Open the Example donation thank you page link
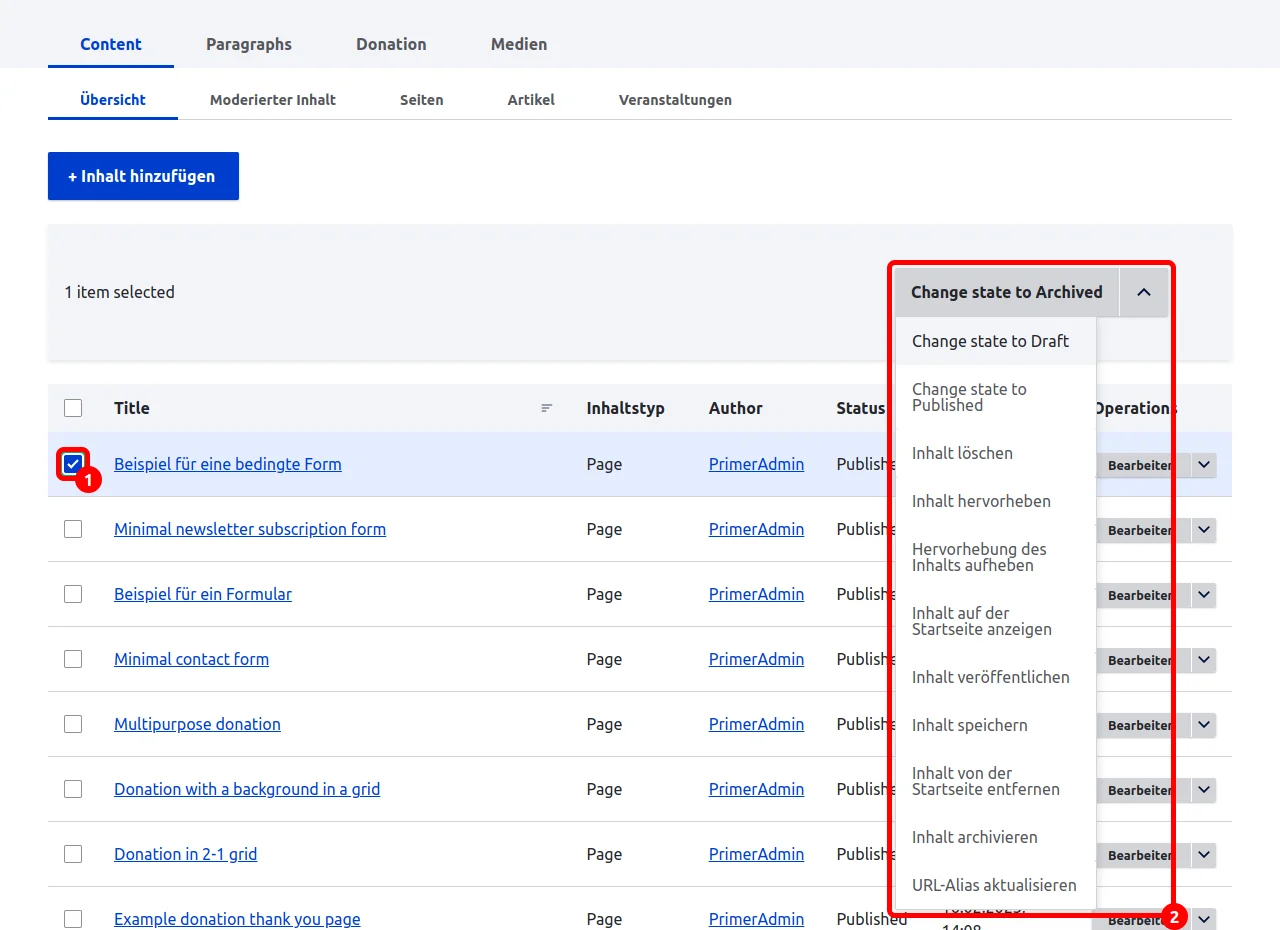The height and width of the screenshot is (930, 1280). [x=237, y=919]
